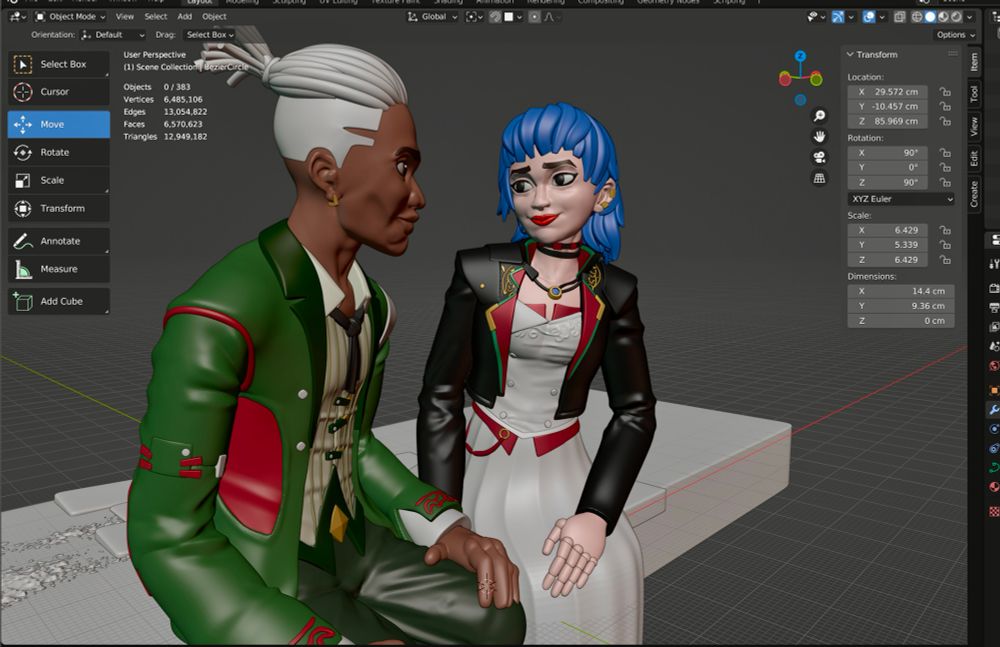Open the Select menu
The height and width of the screenshot is (647, 1000).
(156, 17)
